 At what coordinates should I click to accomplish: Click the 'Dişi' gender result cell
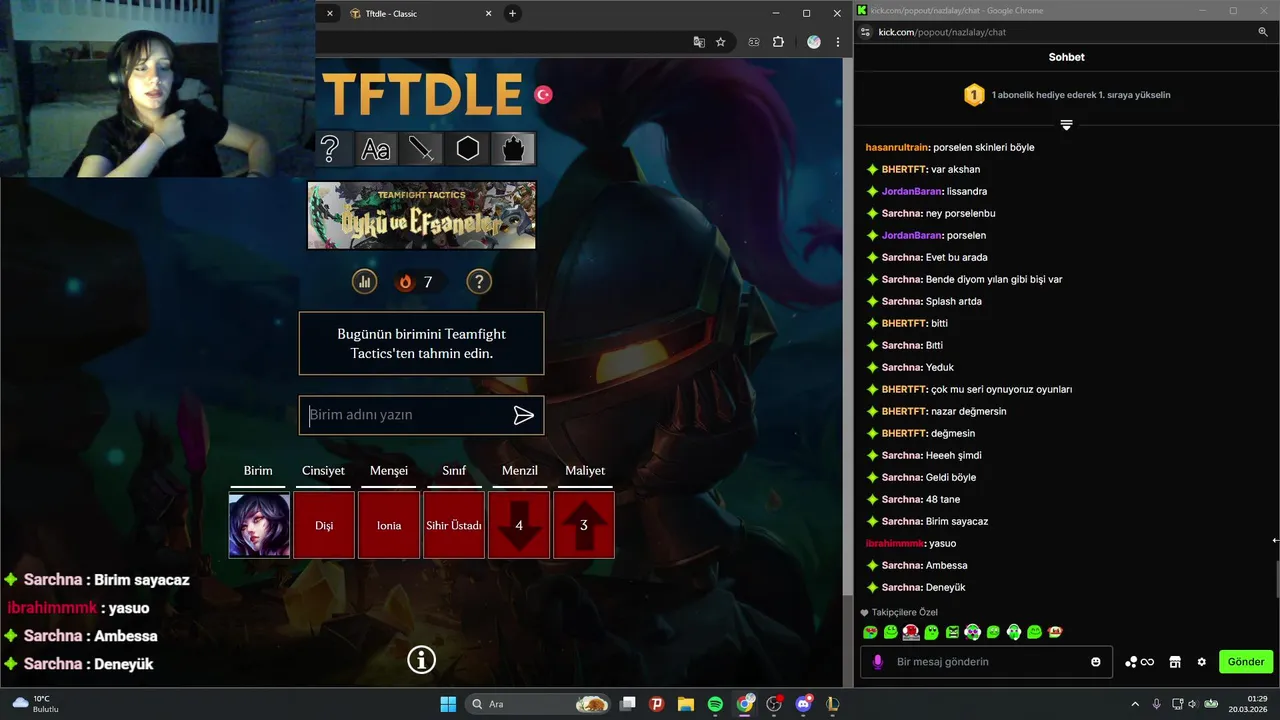tap(324, 525)
